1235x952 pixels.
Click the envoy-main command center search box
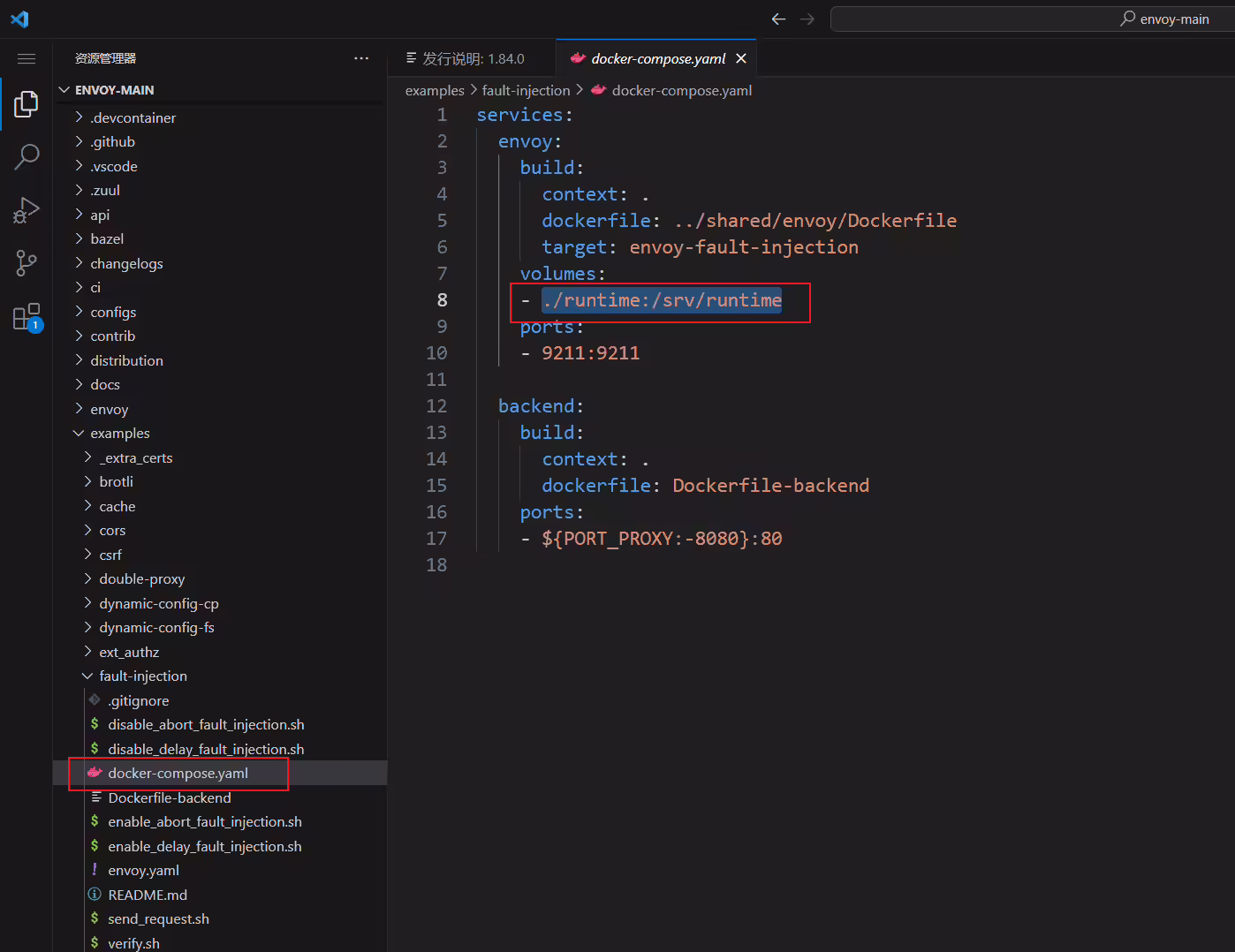1033,19
